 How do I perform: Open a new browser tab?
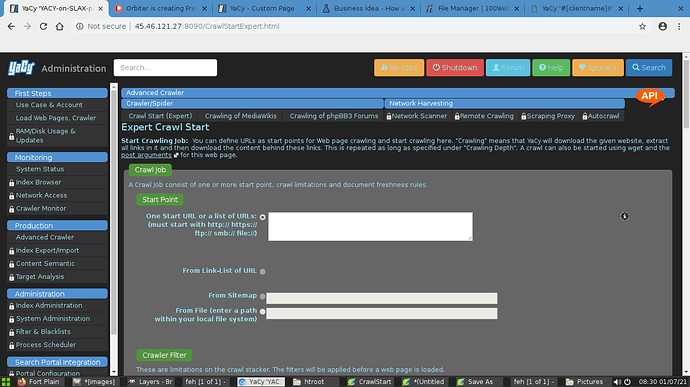coord(640,8)
